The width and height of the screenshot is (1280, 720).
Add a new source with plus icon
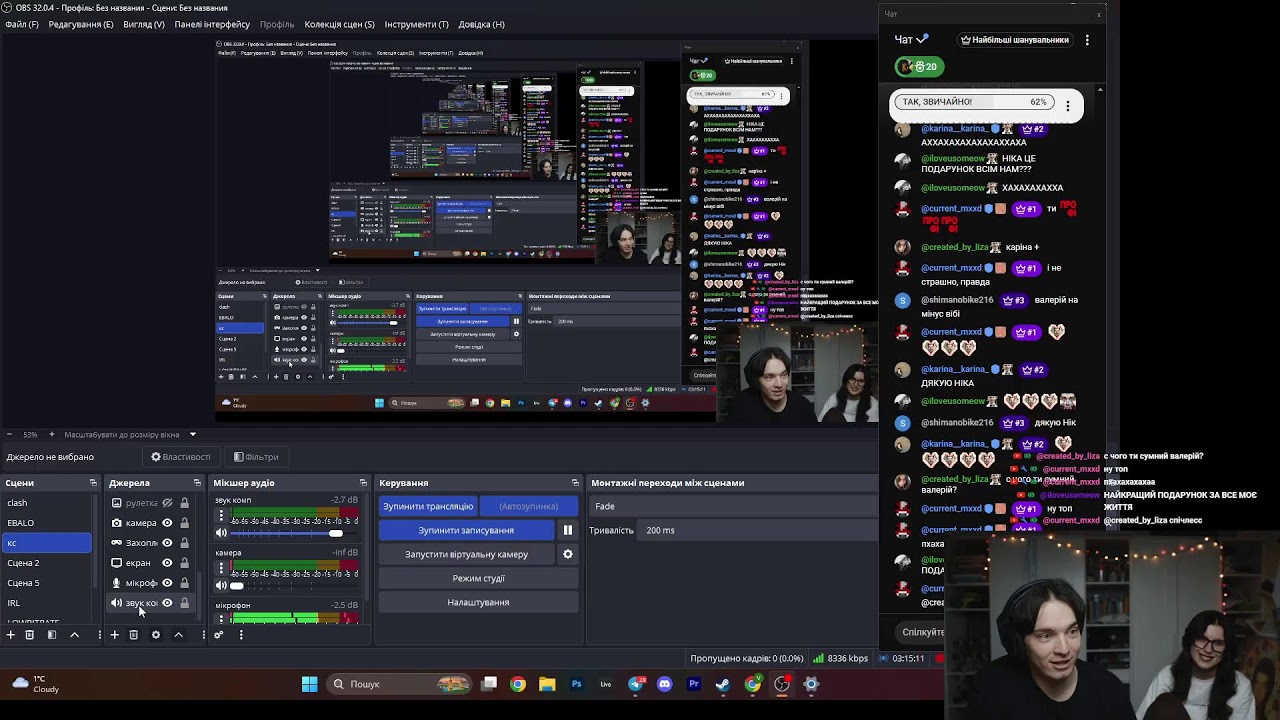click(x=114, y=635)
